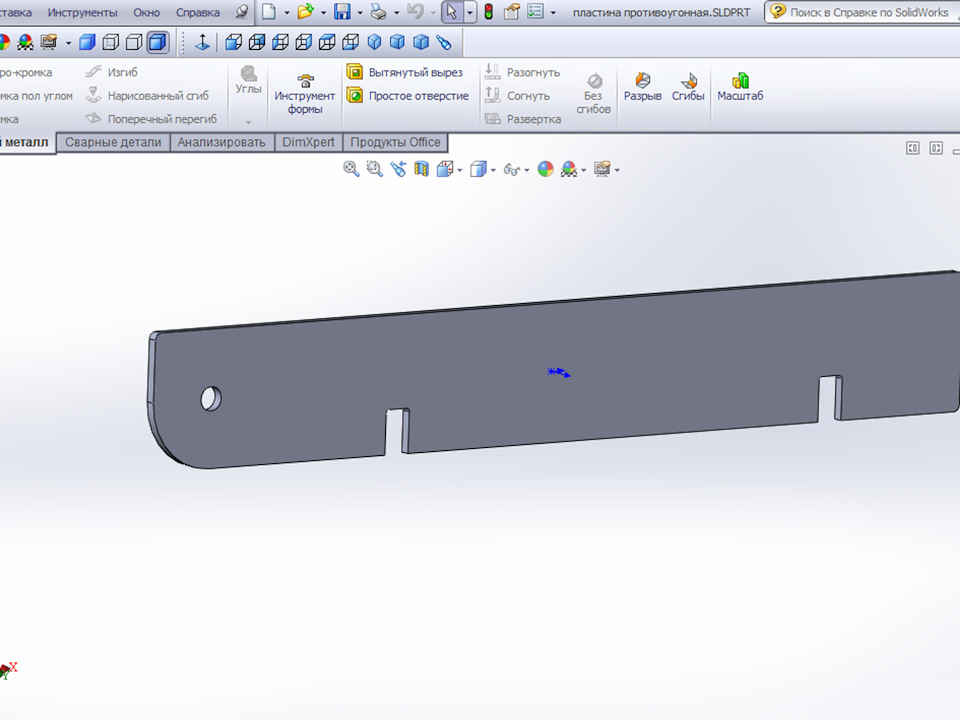Open the Инструменты menu

(x=82, y=12)
